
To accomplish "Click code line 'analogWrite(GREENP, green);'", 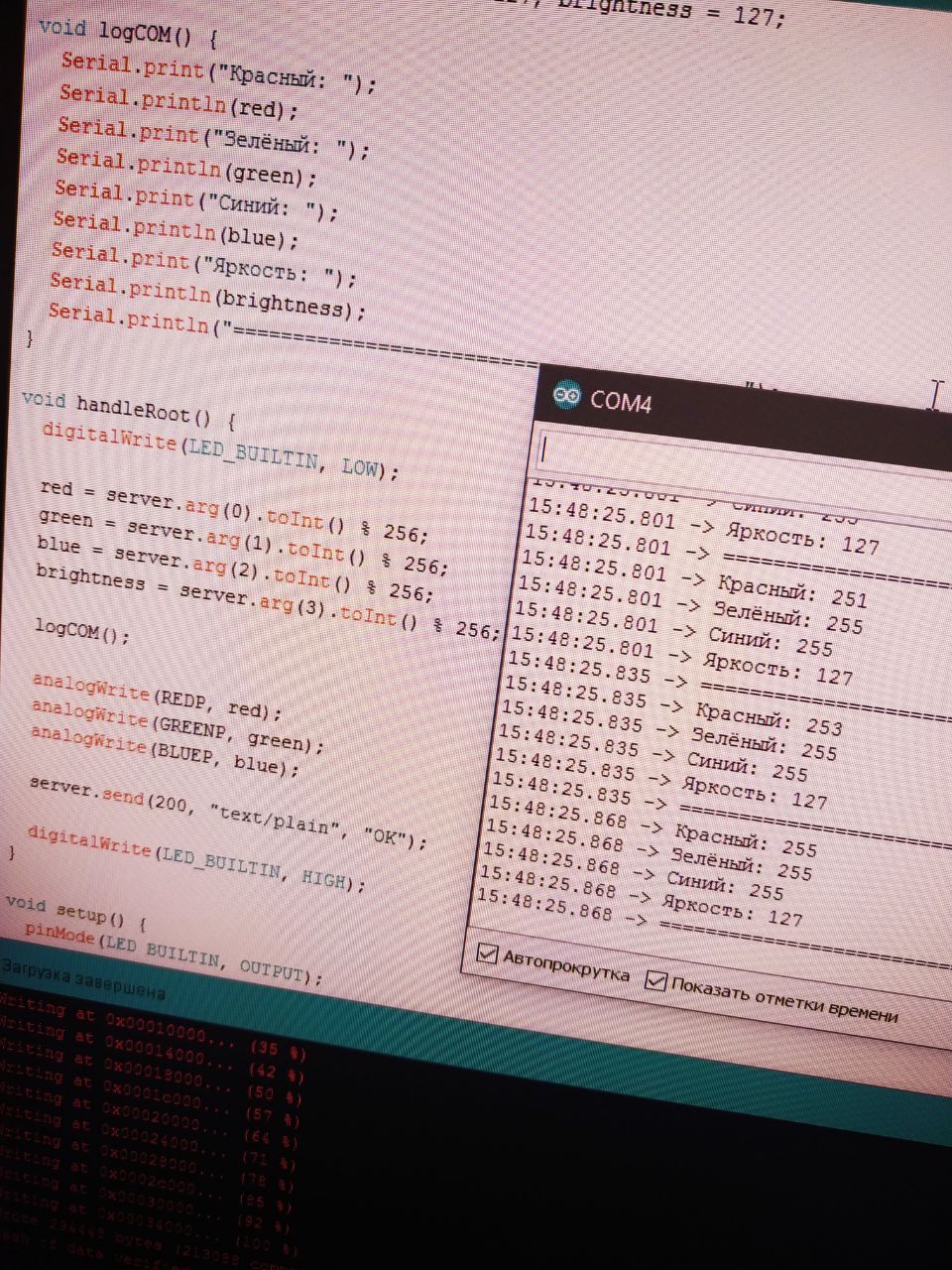I will (178, 725).
